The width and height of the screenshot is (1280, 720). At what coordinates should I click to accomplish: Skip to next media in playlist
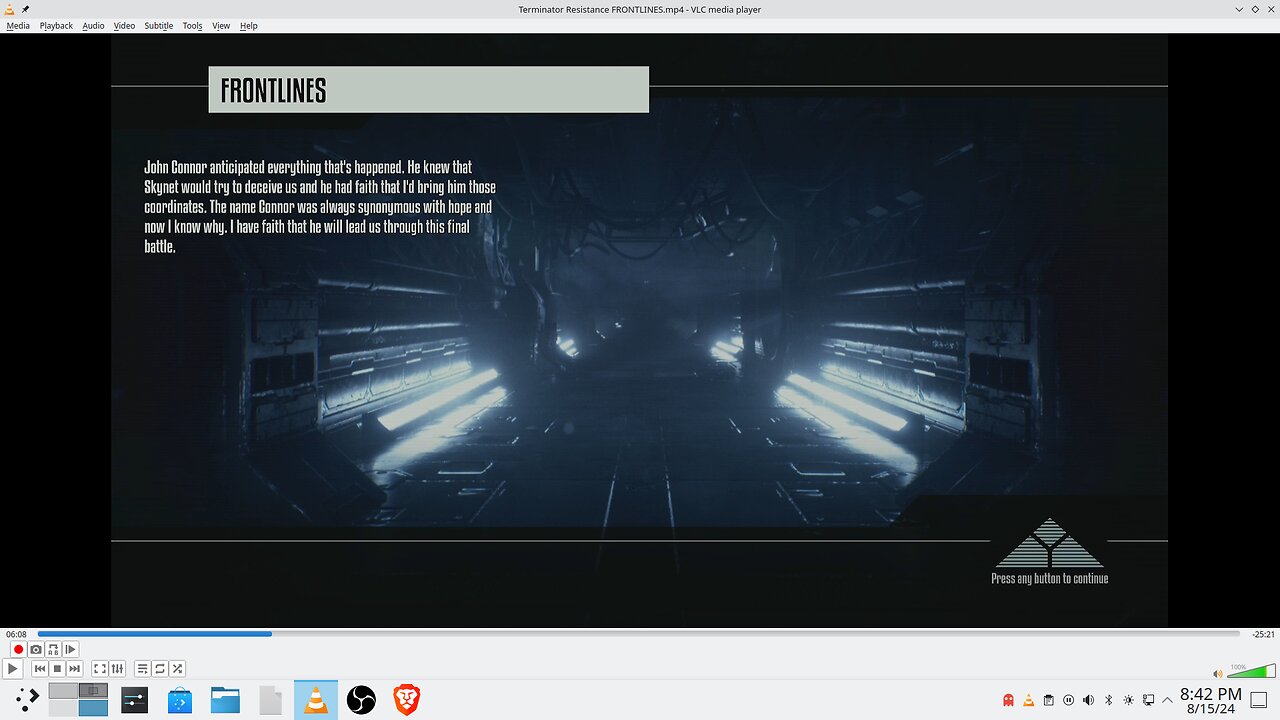coord(74,669)
